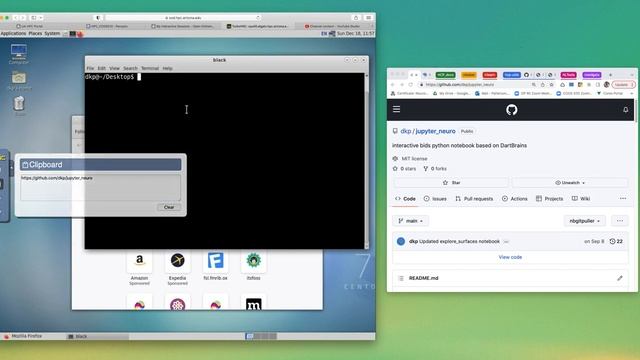This screenshot has width=640, height=360.
Task: Open the CentOS Places menu
Action: coord(35,33)
